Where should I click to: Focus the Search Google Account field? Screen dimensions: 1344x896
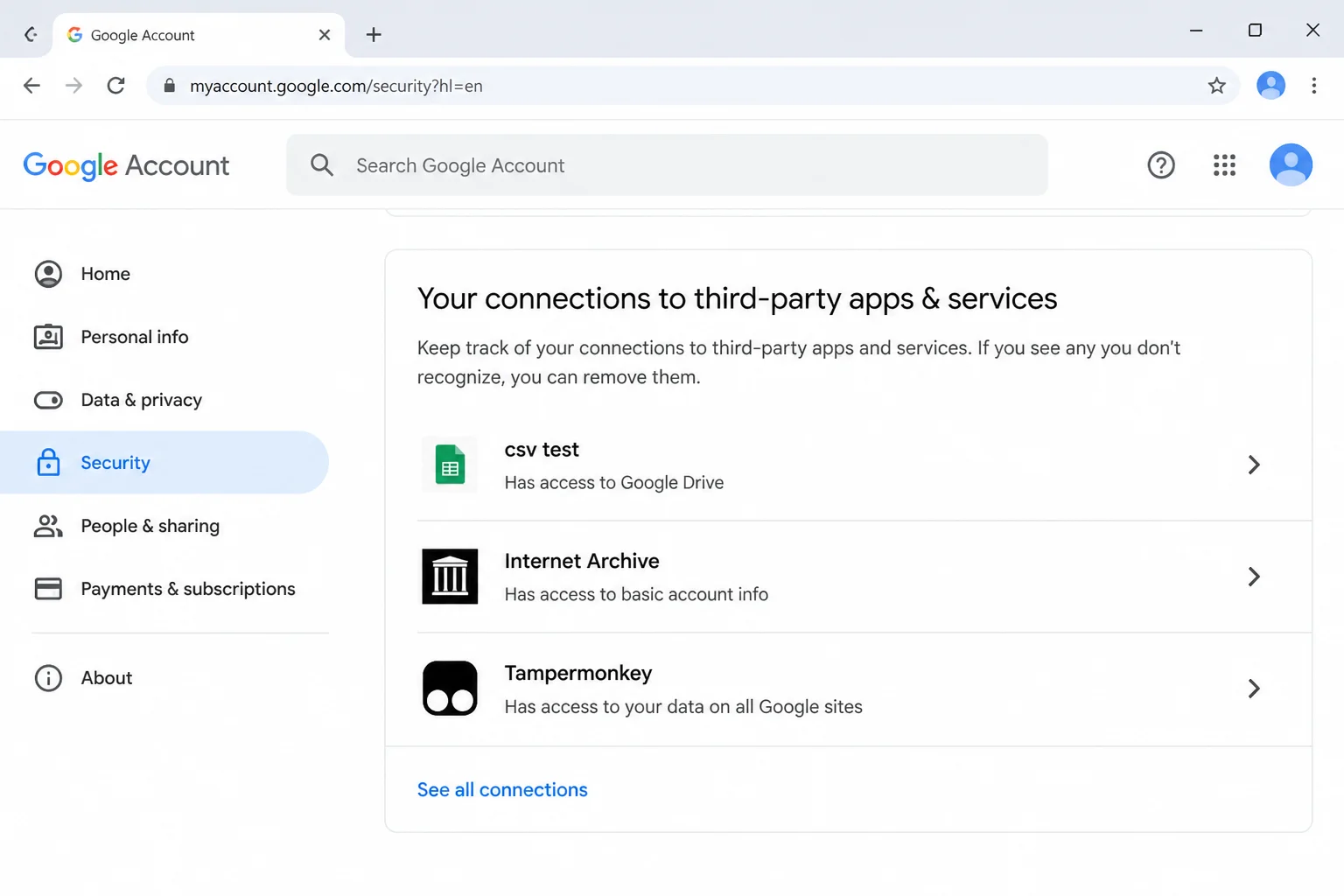[x=667, y=165]
